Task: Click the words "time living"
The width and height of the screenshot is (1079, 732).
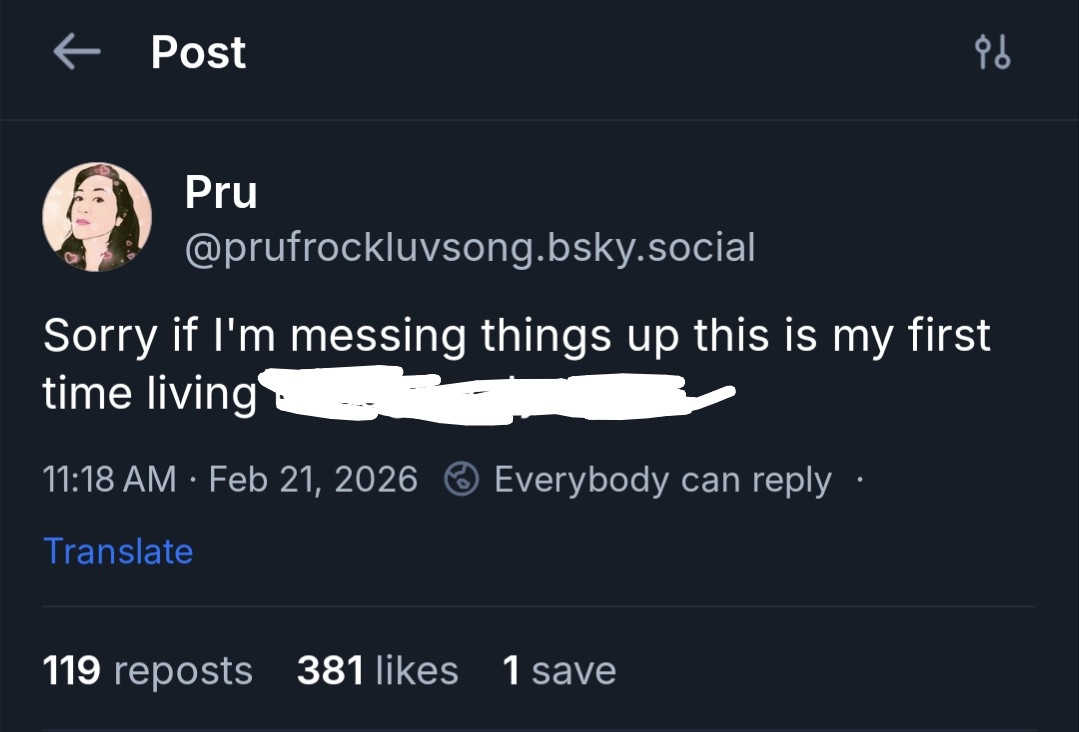Action: (150, 393)
